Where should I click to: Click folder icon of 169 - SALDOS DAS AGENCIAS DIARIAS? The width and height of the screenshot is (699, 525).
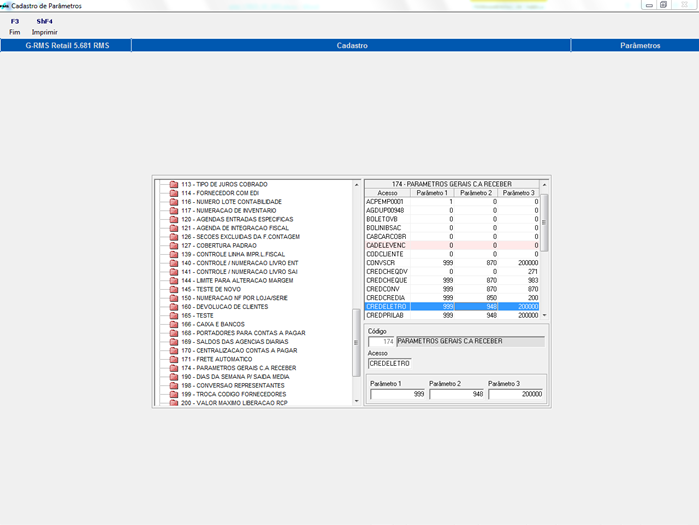click(x=174, y=342)
